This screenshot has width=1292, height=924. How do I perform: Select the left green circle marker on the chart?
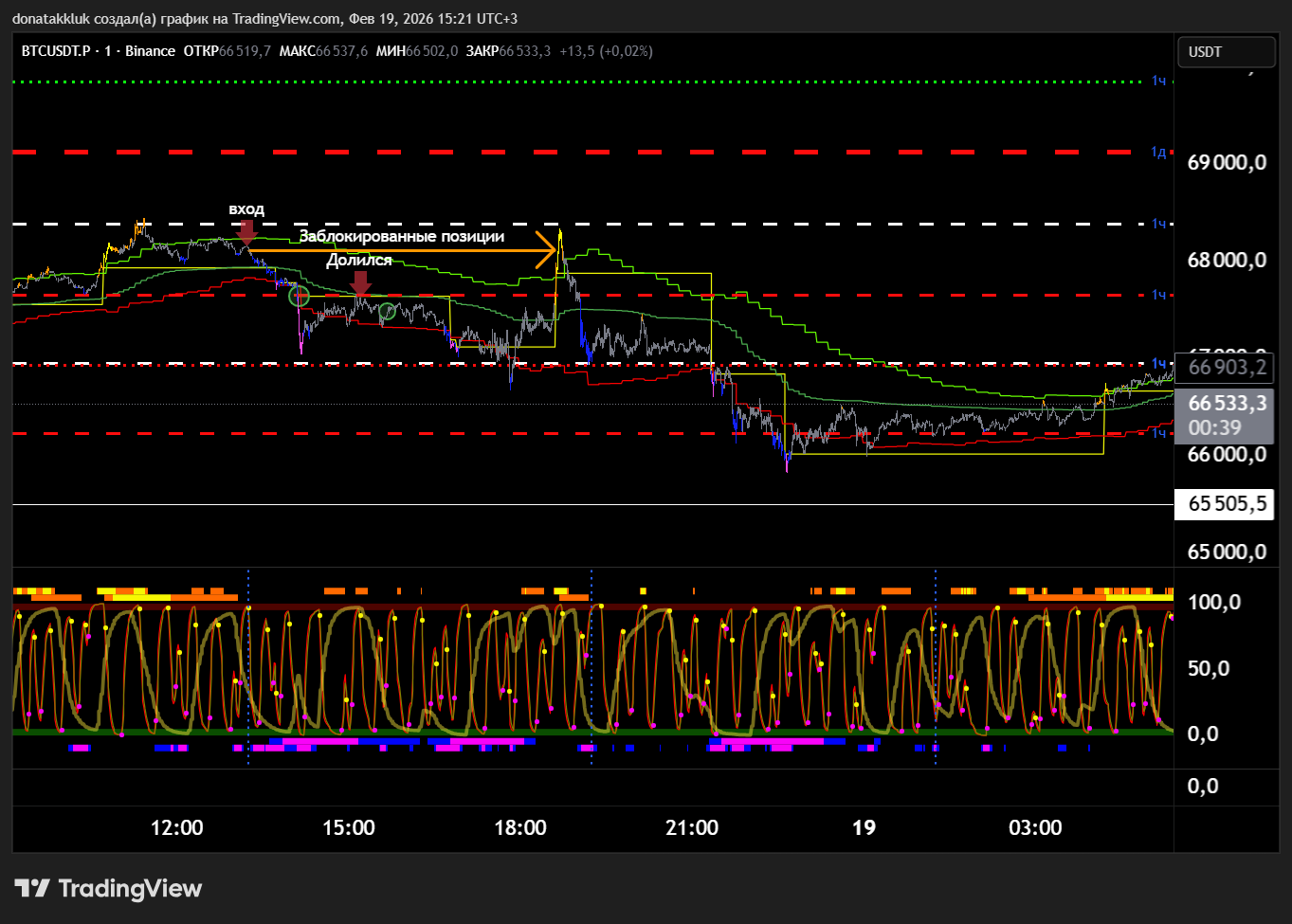pyautogui.click(x=299, y=297)
